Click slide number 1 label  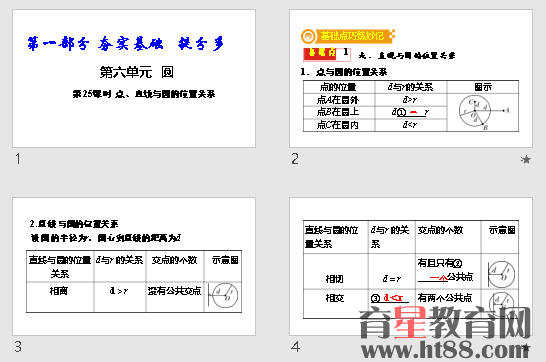tap(18, 159)
